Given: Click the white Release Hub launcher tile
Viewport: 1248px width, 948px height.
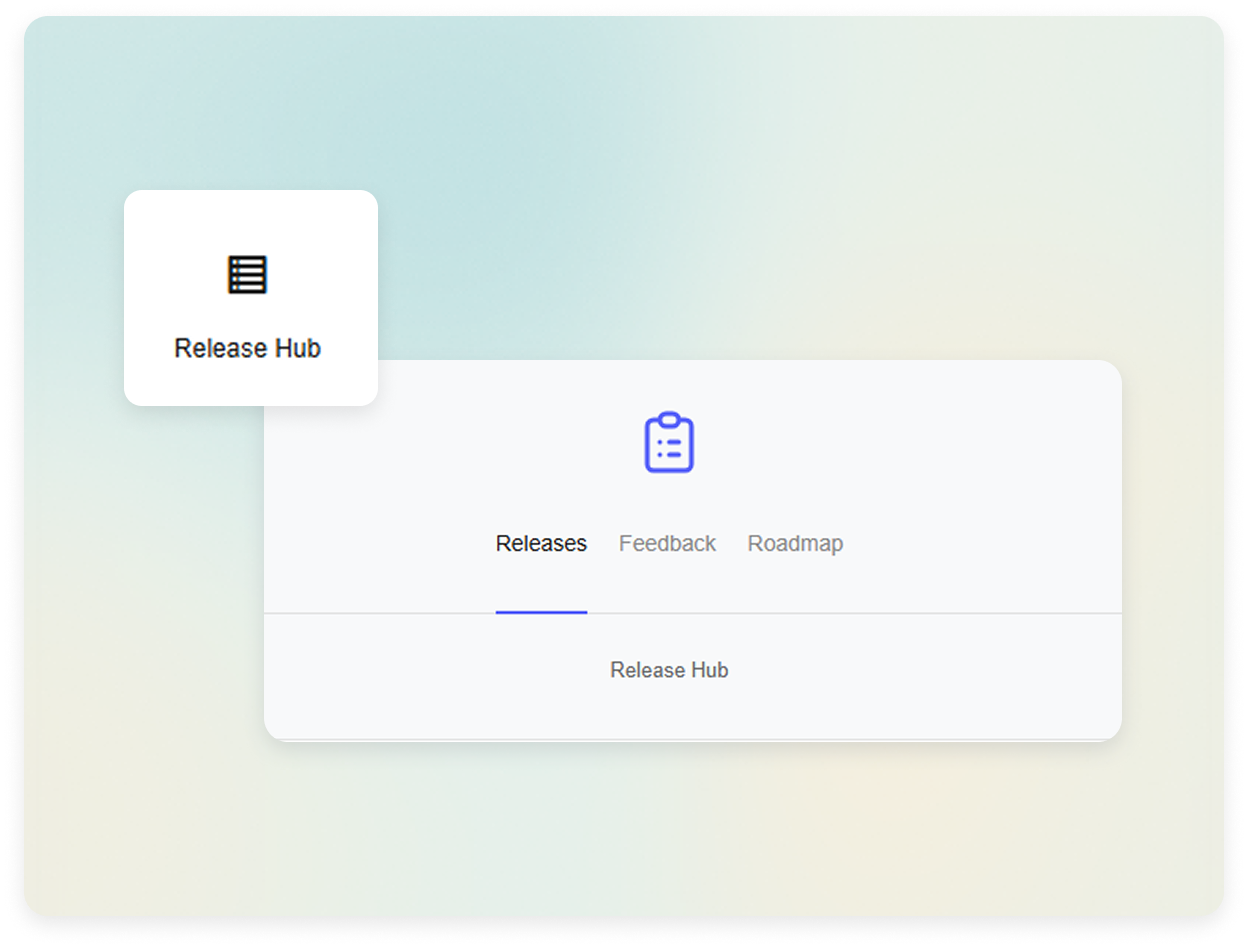Looking at the screenshot, I should point(250,297).
